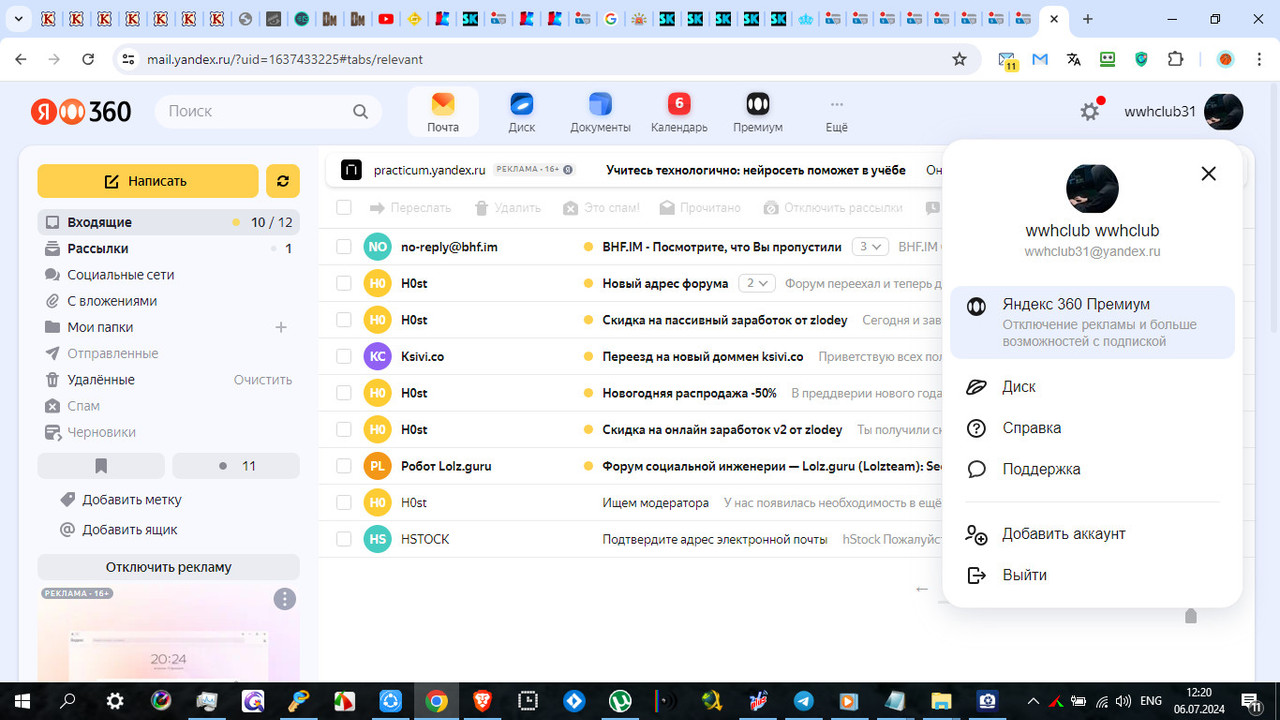This screenshot has width=1280, height=720.
Task: Select Справка in account menu
Action: pyautogui.click(x=1092, y=428)
